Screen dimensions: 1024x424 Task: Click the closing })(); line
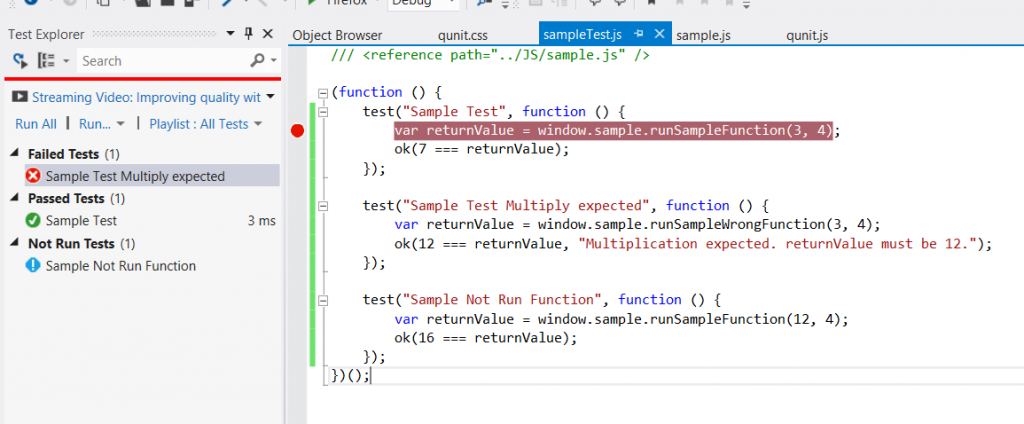(x=350, y=376)
